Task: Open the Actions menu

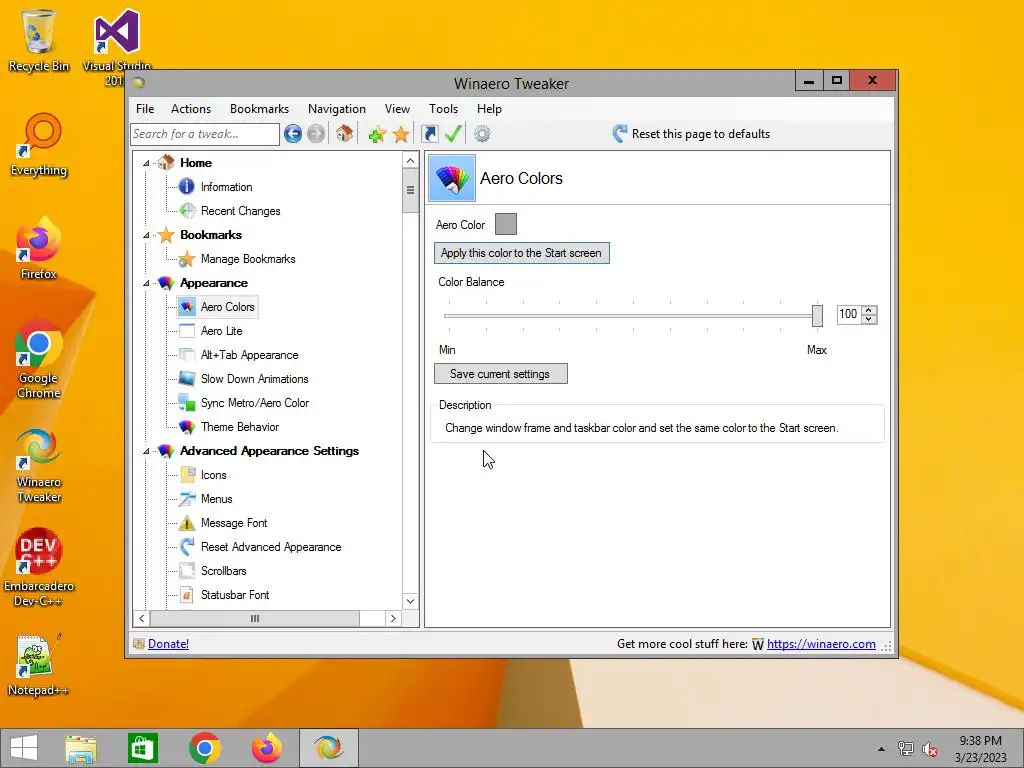Action: pos(191,109)
